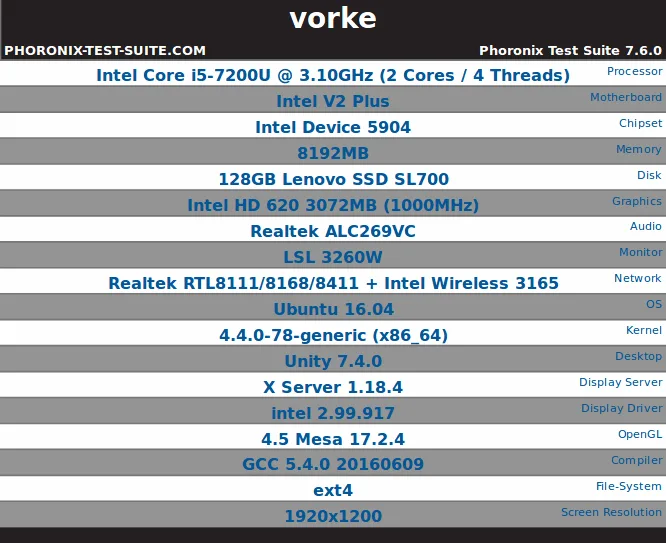
Task: Select 'Unity 7.4.0' desktop value
Action: pos(333,361)
